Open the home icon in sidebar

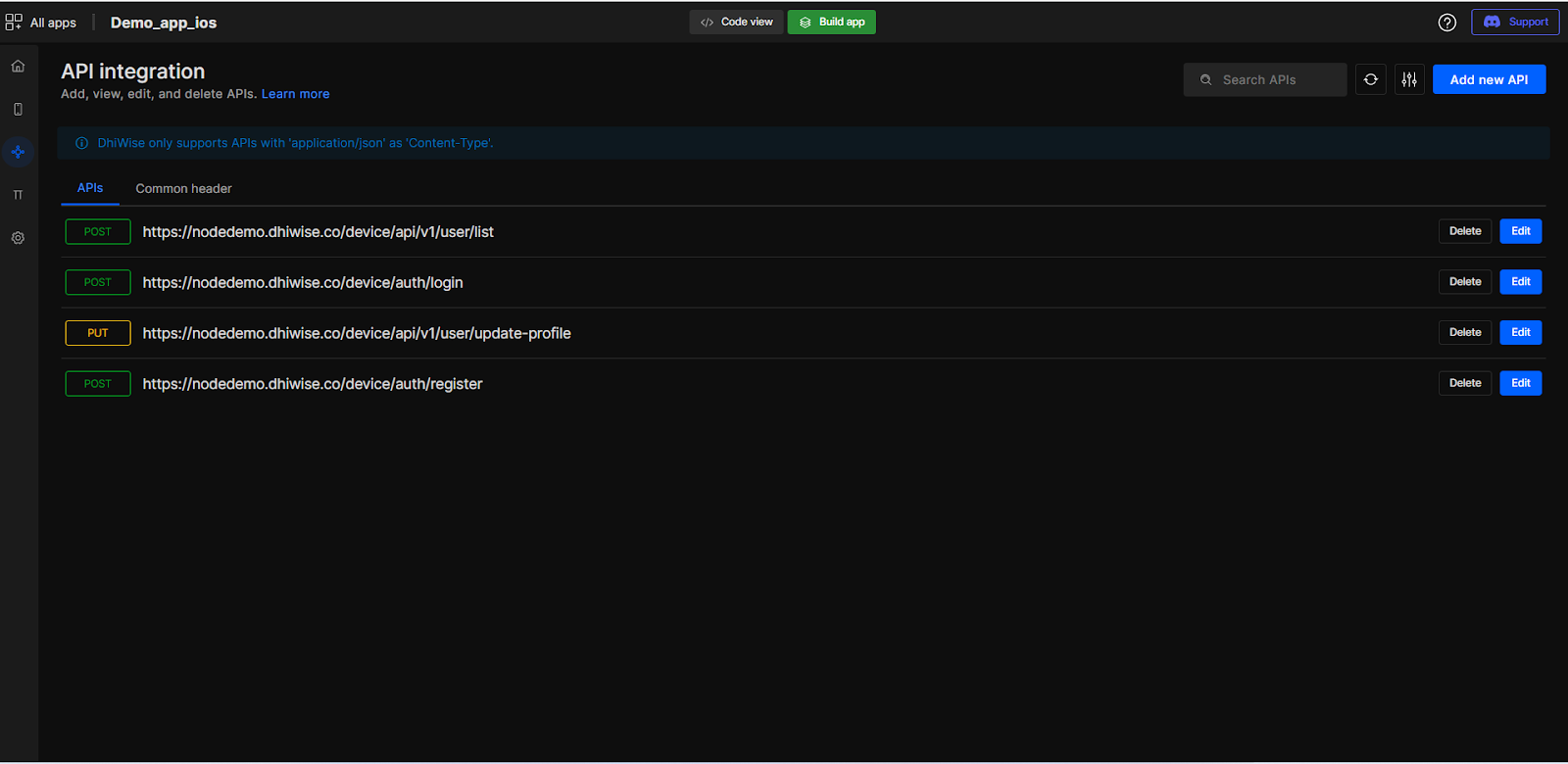pos(18,67)
